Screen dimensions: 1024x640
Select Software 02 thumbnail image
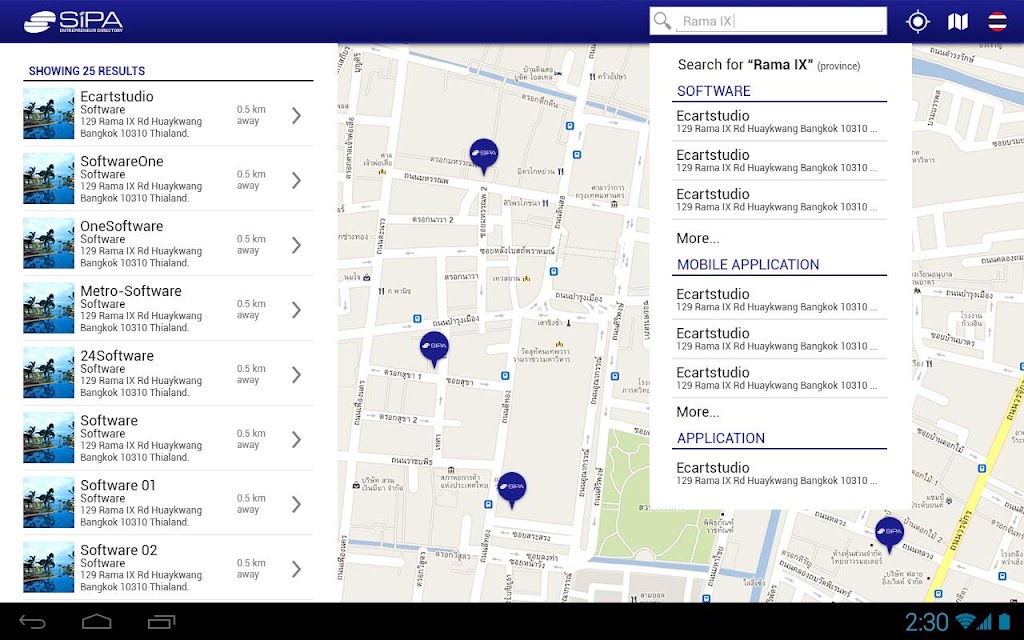pyautogui.click(x=49, y=567)
